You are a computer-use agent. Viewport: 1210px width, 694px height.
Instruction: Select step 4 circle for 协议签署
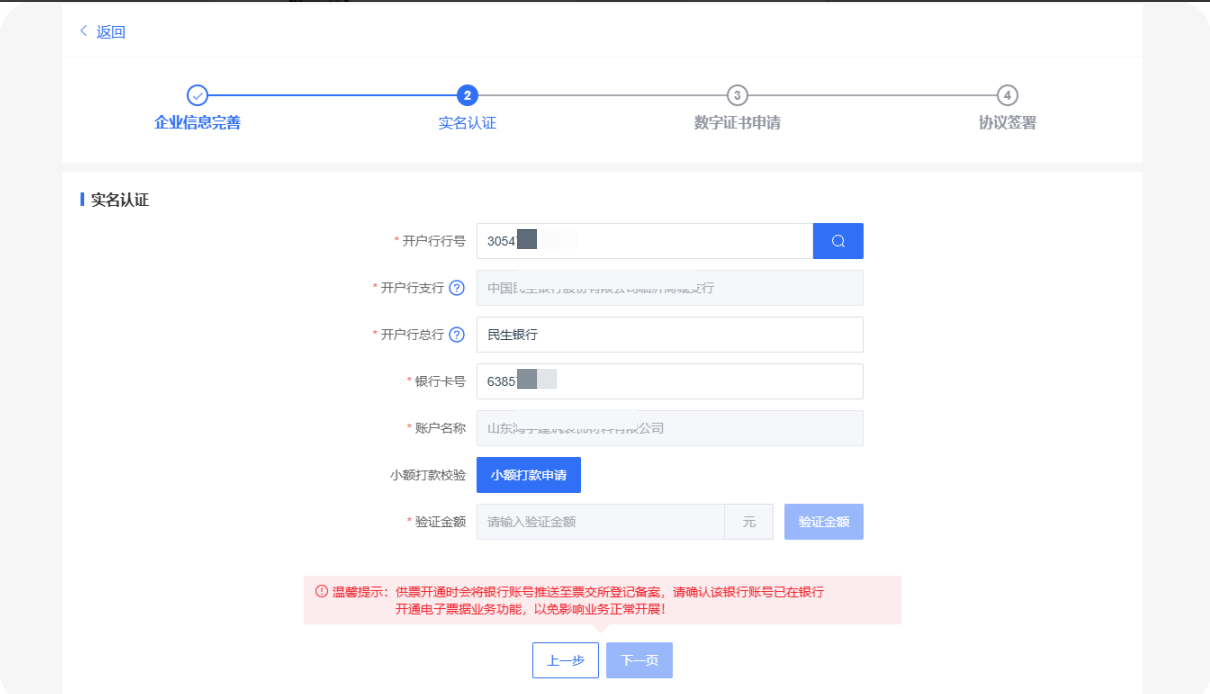coord(1008,95)
